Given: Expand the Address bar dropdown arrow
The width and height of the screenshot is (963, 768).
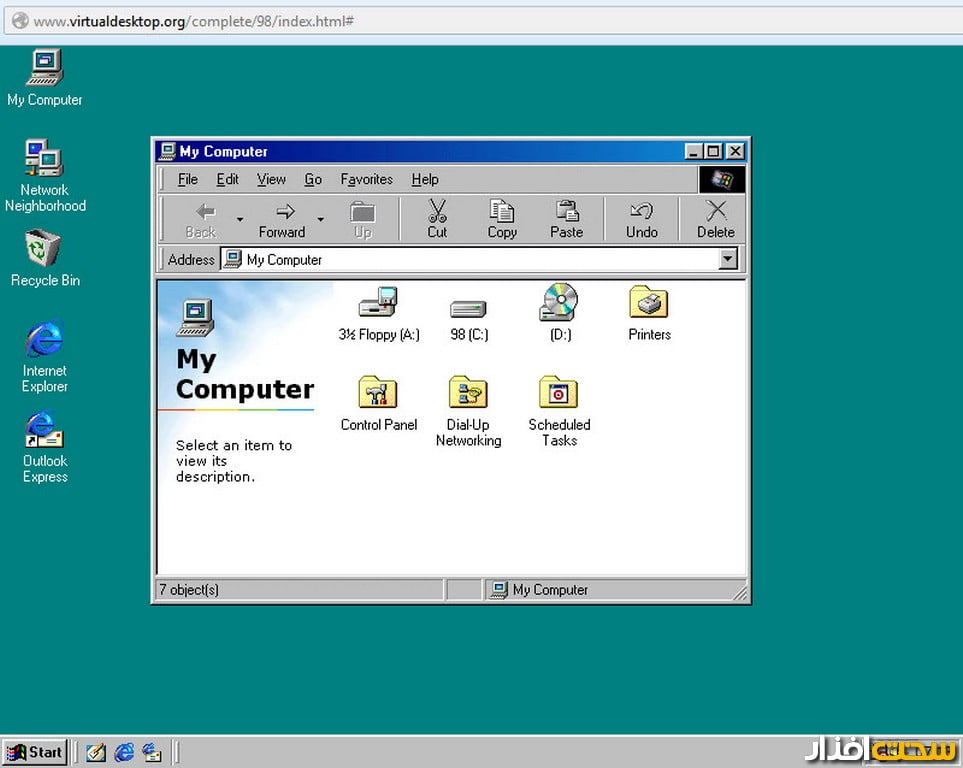Looking at the screenshot, I should (728, 260).
